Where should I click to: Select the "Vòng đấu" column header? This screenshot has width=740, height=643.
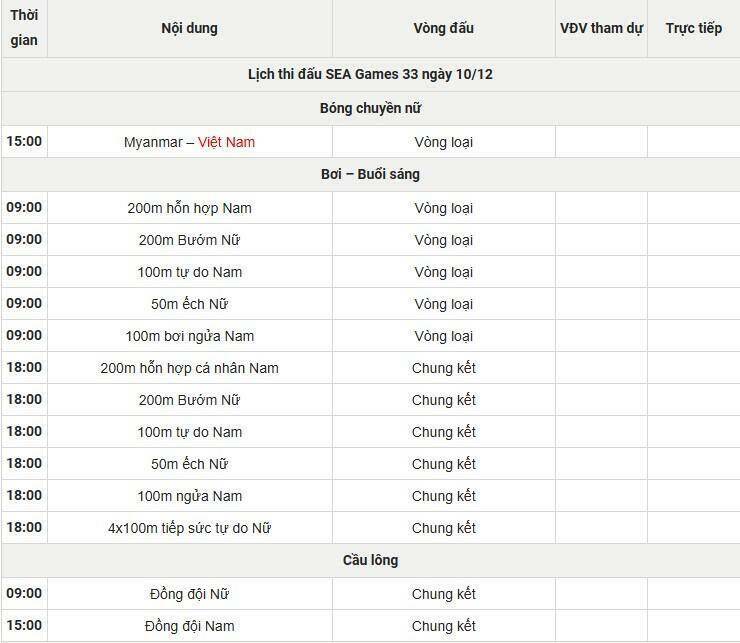(443, 28)
